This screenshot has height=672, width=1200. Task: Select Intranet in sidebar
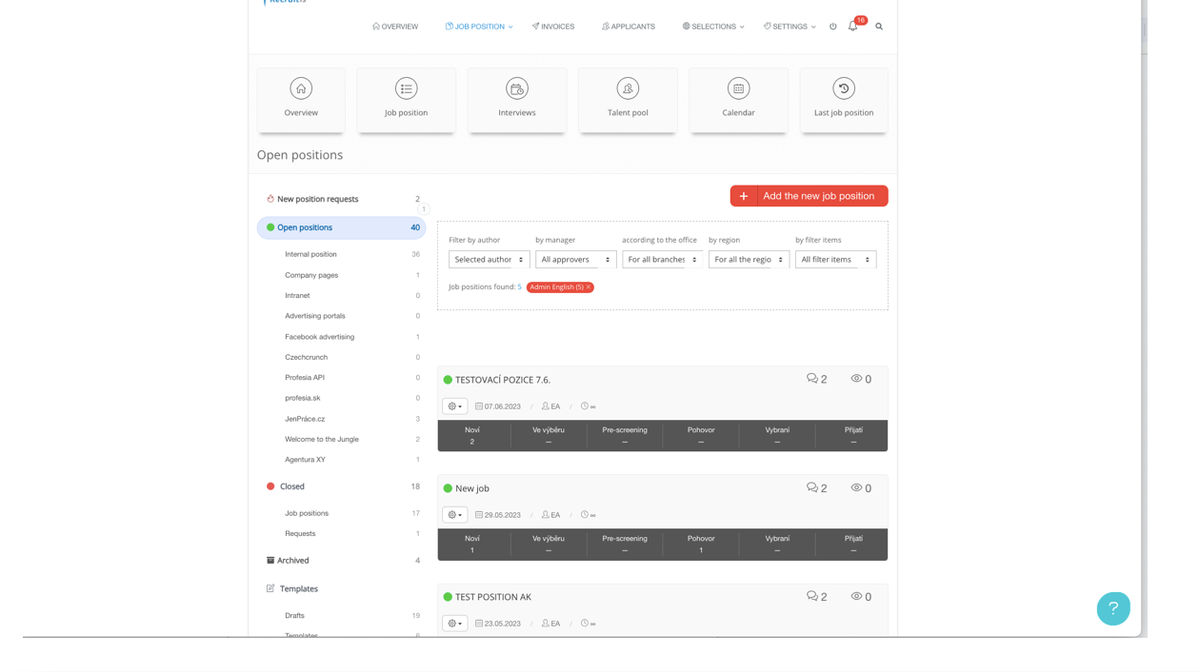tap(298, 296)
